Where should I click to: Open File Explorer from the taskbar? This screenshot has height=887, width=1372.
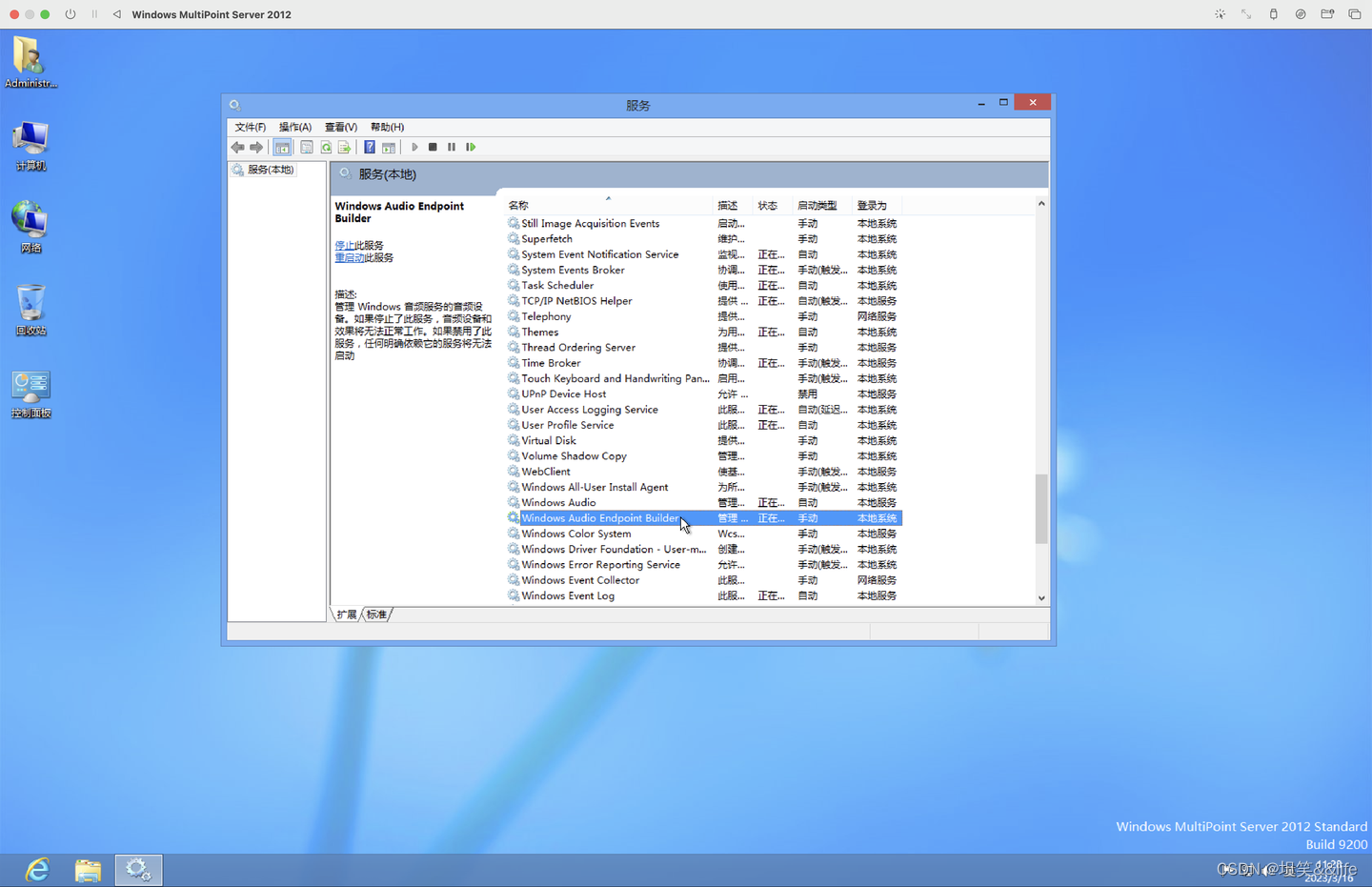pyautogui.click(x=88, y=870)
